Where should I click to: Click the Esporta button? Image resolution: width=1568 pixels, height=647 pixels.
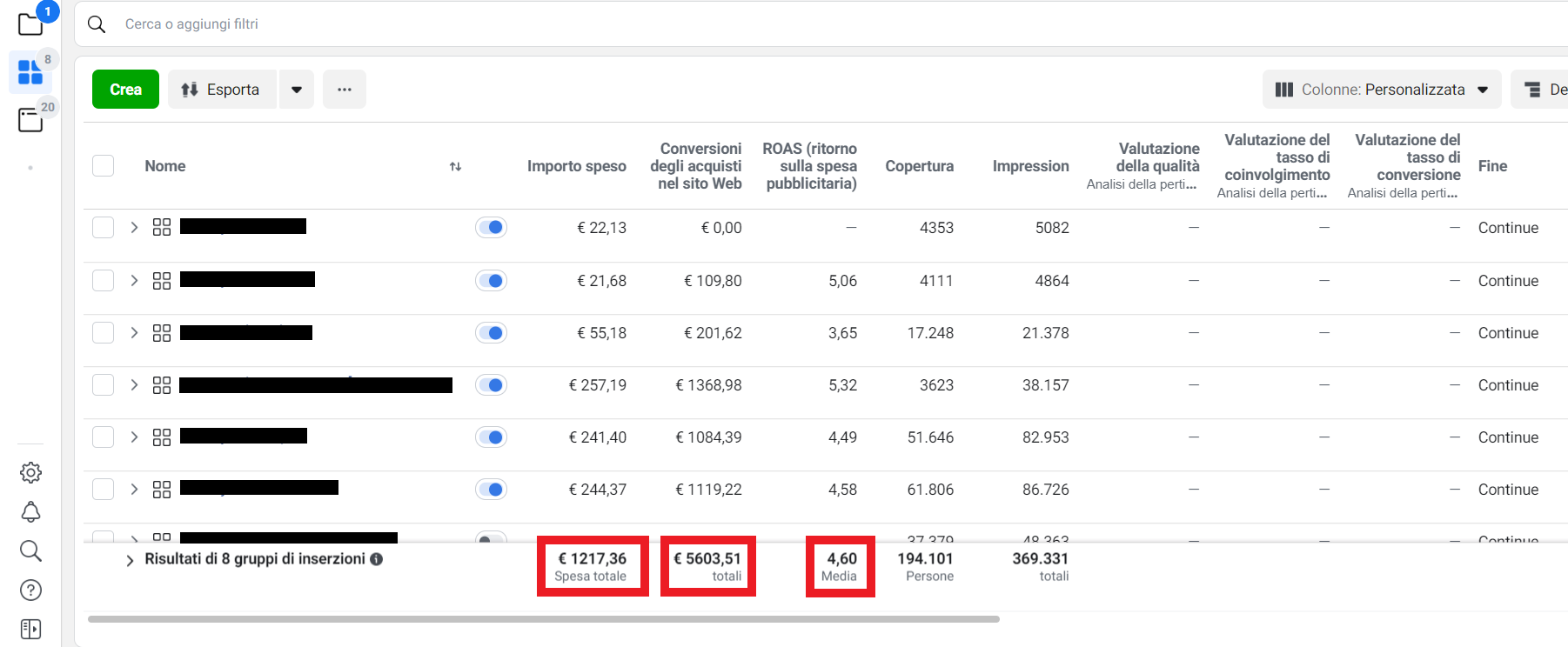click(x=221, y=90)
